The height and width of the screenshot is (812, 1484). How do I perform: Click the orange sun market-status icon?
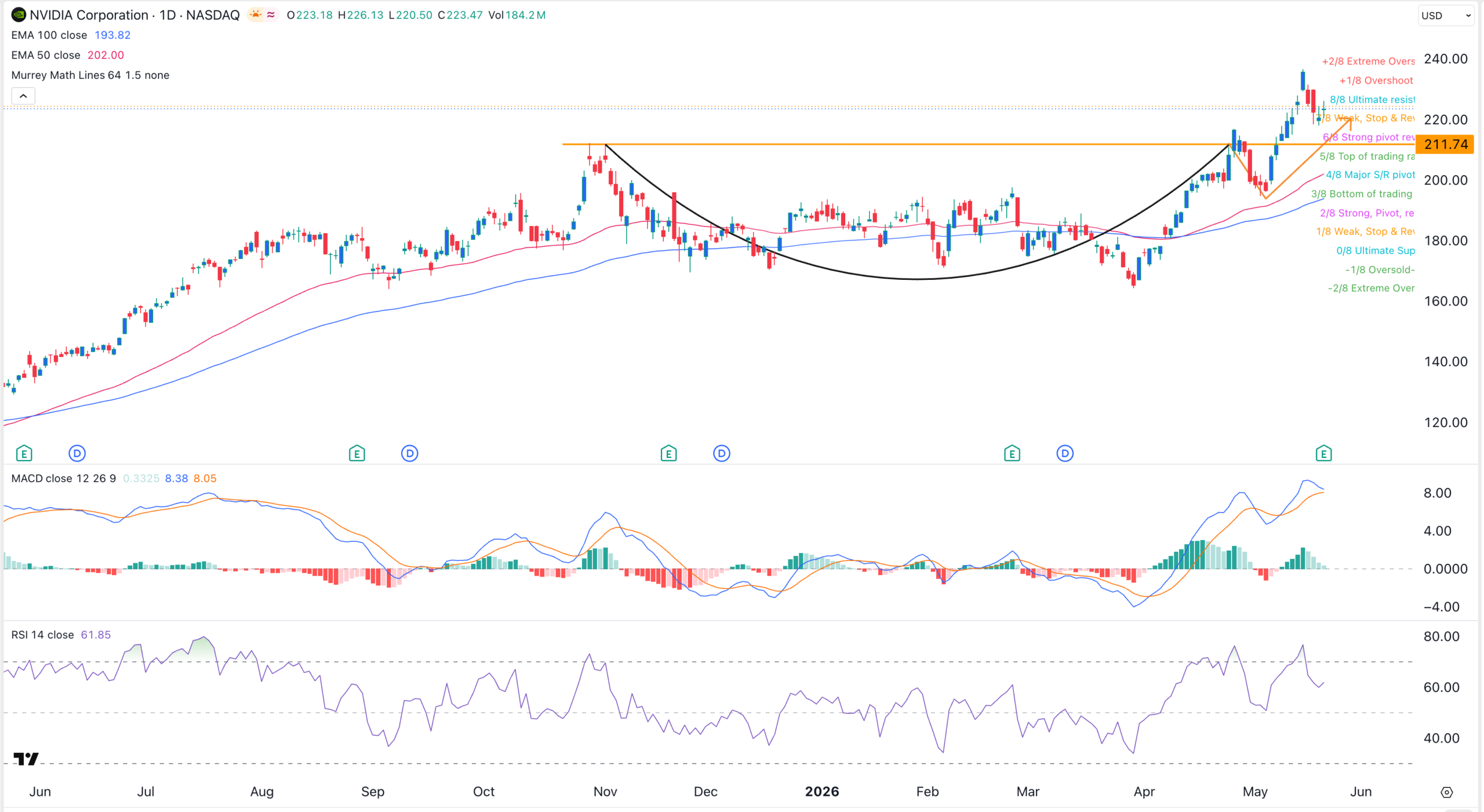(x=255, y=14)
